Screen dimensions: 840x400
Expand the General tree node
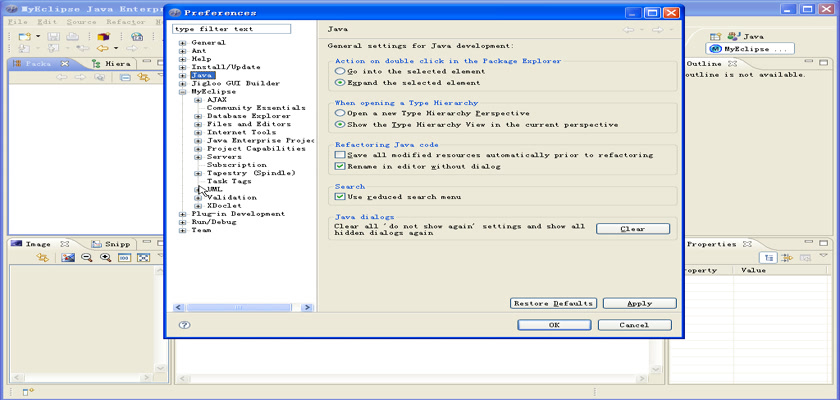coord(183,43)
